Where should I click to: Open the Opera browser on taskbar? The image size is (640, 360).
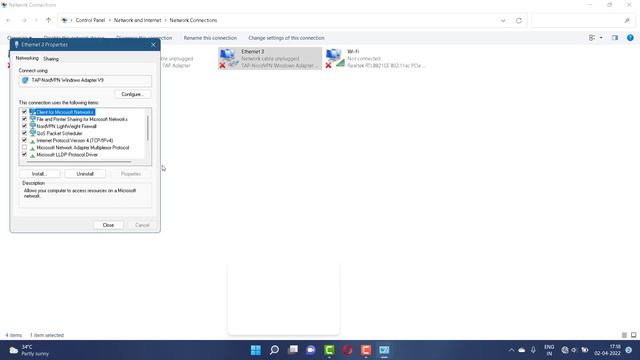[x=348, y=350]
